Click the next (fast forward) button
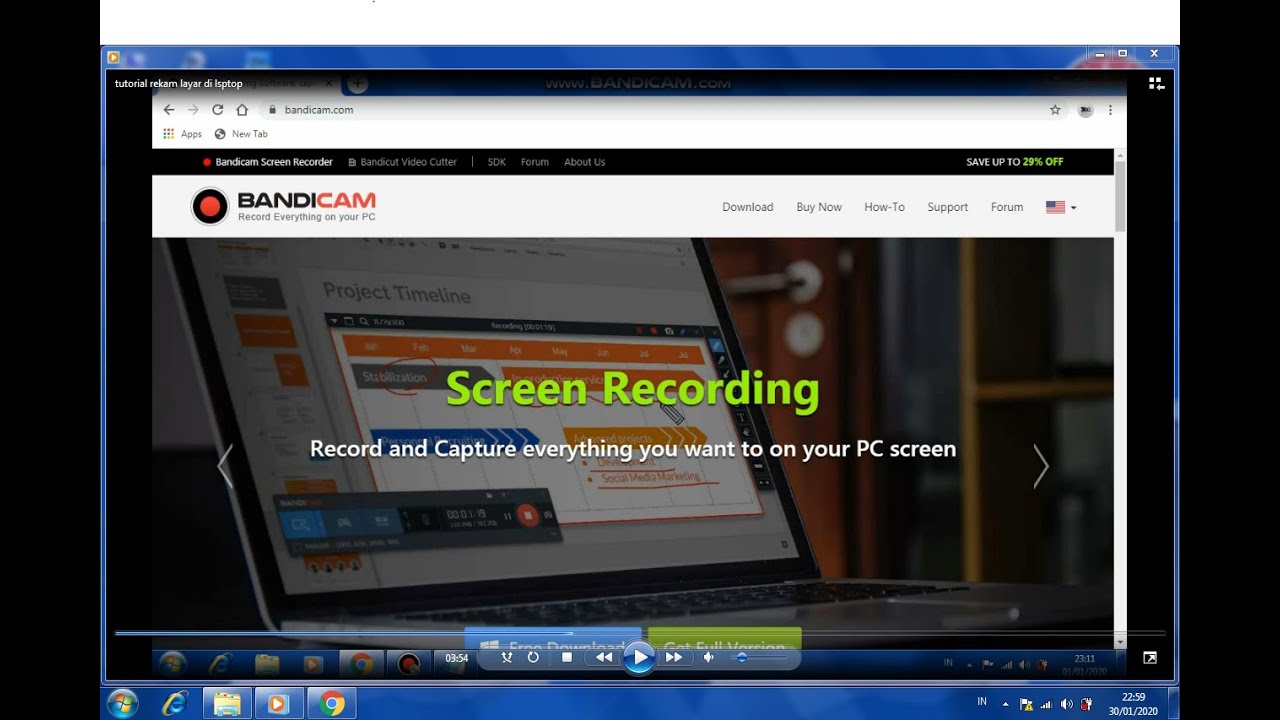Viewport: 1280px width, 720px height. pos(674,657)
